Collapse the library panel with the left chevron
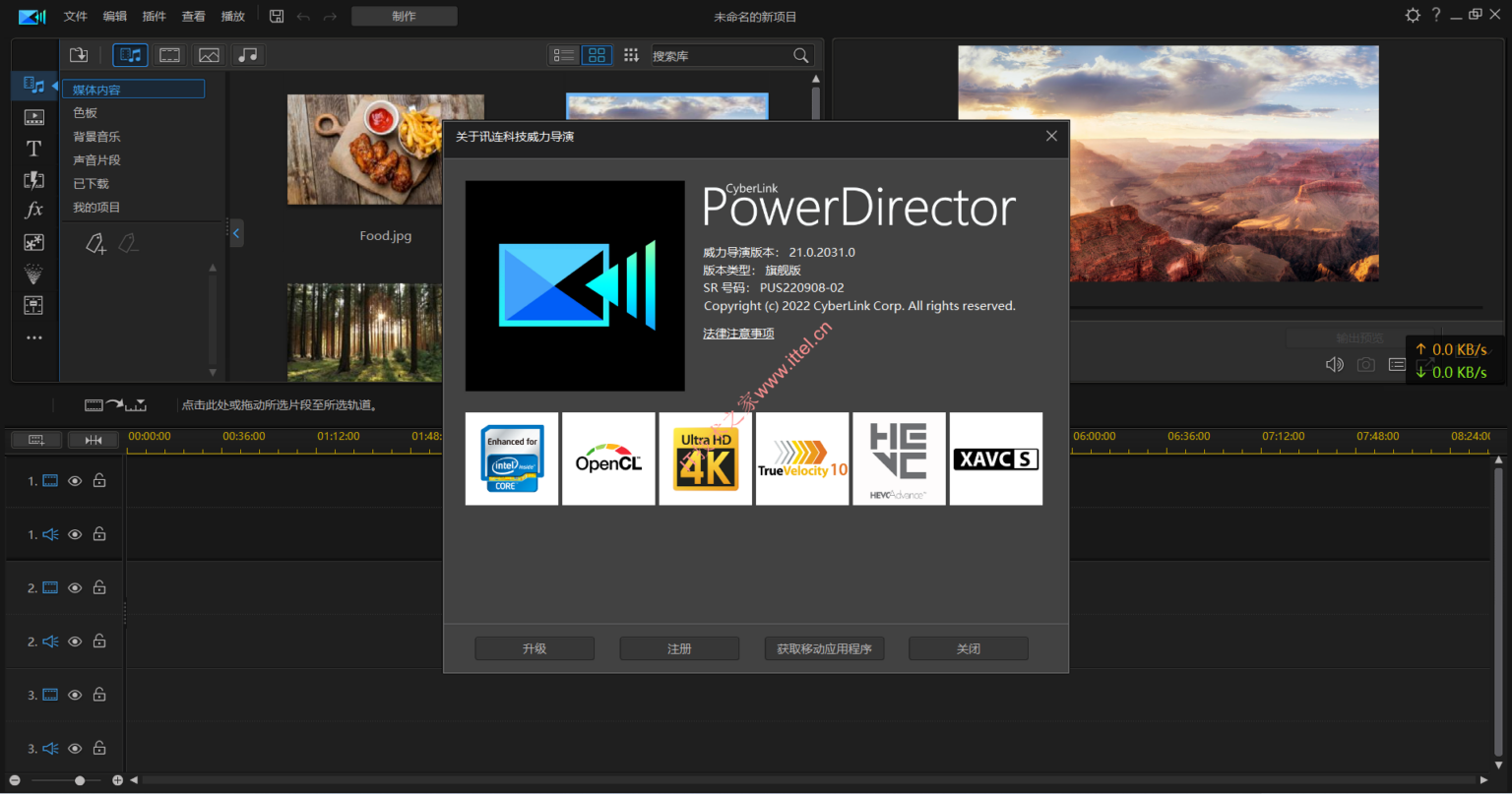Image resolution: width=1512 pixels, height=794 pixels. click(x=235, y=233)
